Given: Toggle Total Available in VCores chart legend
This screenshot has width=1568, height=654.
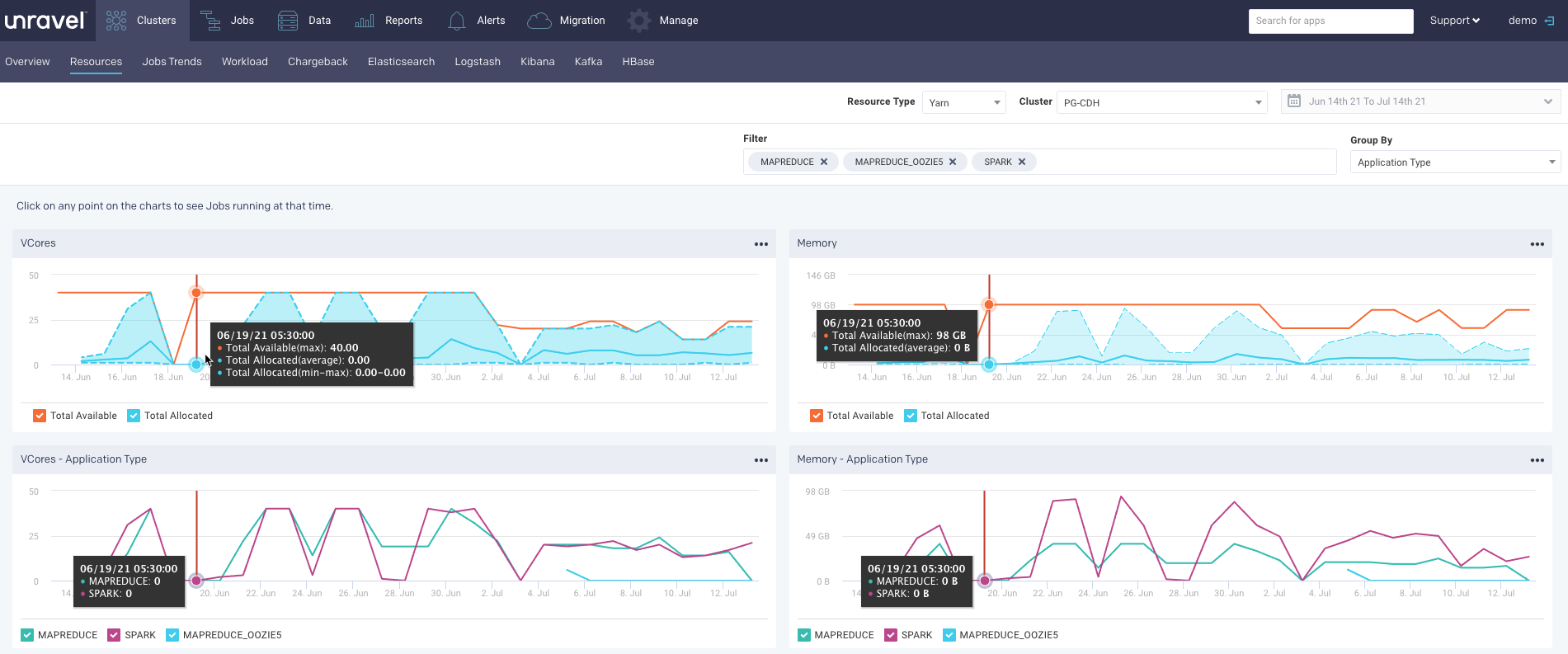Looking at the screenshot, I should click(x=40, y=416).
